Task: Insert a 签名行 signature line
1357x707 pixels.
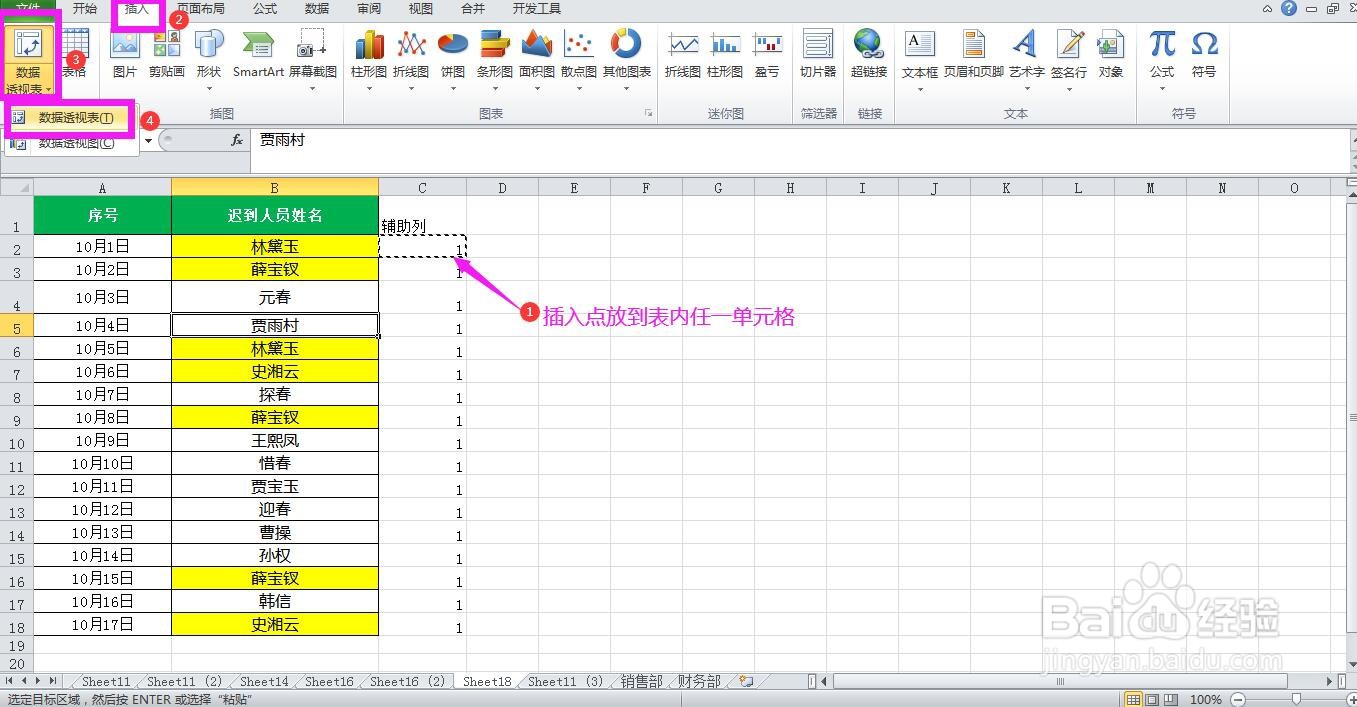Action: pyautogui.click(x=1069, y=58)
